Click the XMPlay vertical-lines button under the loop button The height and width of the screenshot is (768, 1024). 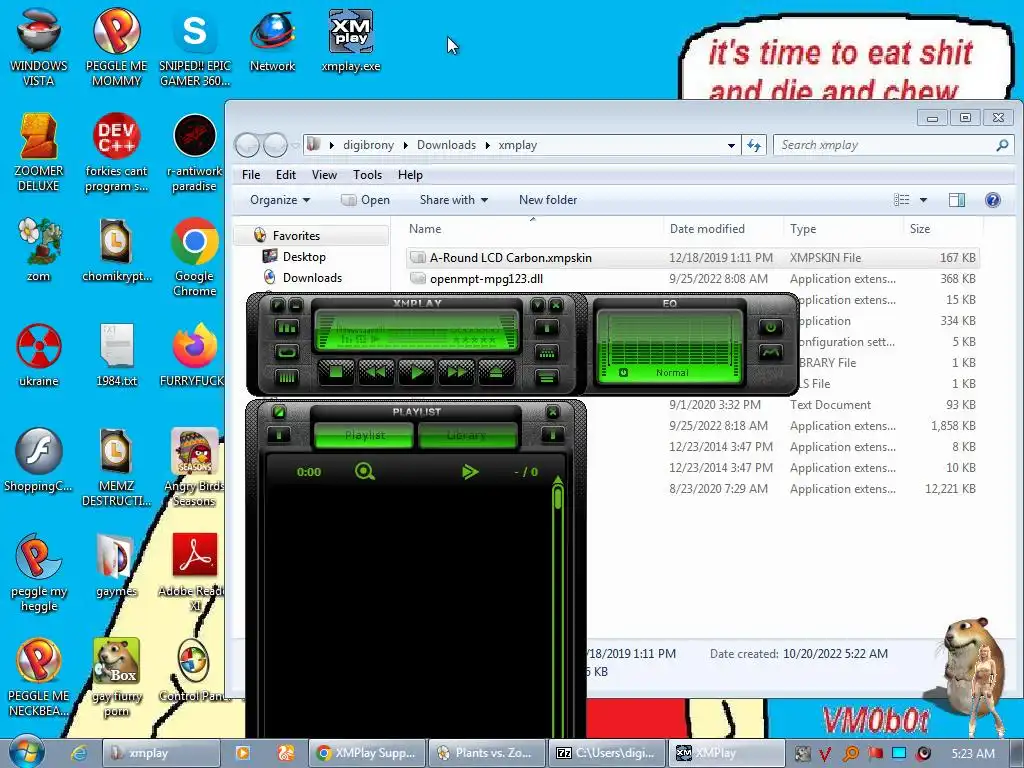[x=287, y=377]
